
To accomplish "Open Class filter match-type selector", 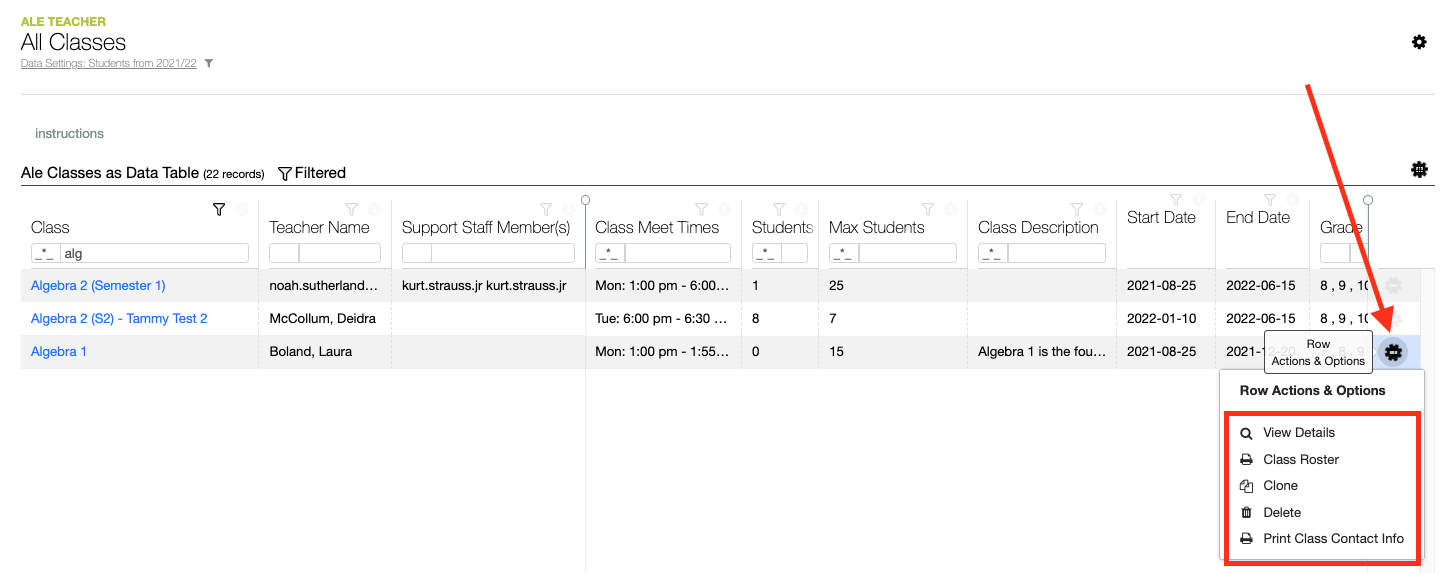I will coord(46,253).
